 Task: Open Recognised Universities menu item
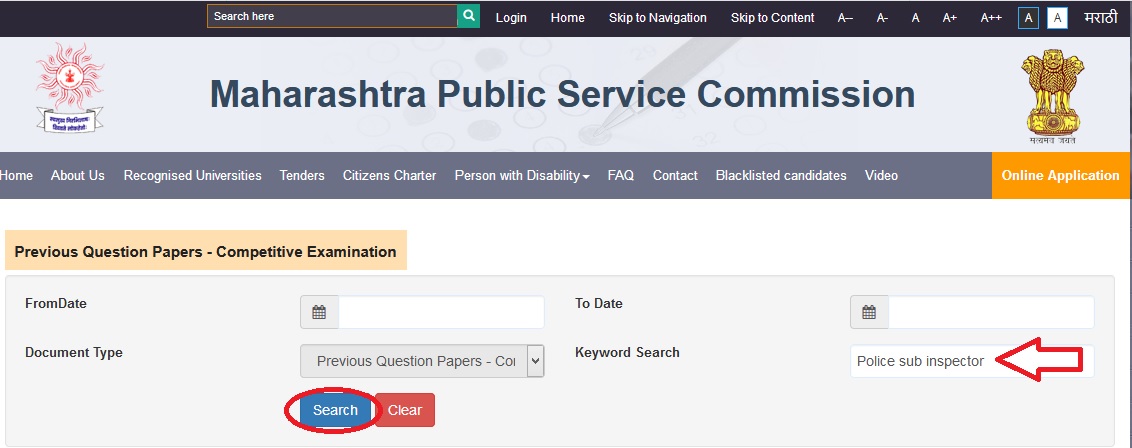tap(192, 175)
